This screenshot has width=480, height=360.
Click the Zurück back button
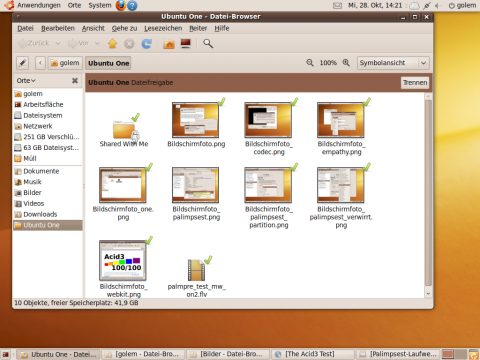point(34,43)
